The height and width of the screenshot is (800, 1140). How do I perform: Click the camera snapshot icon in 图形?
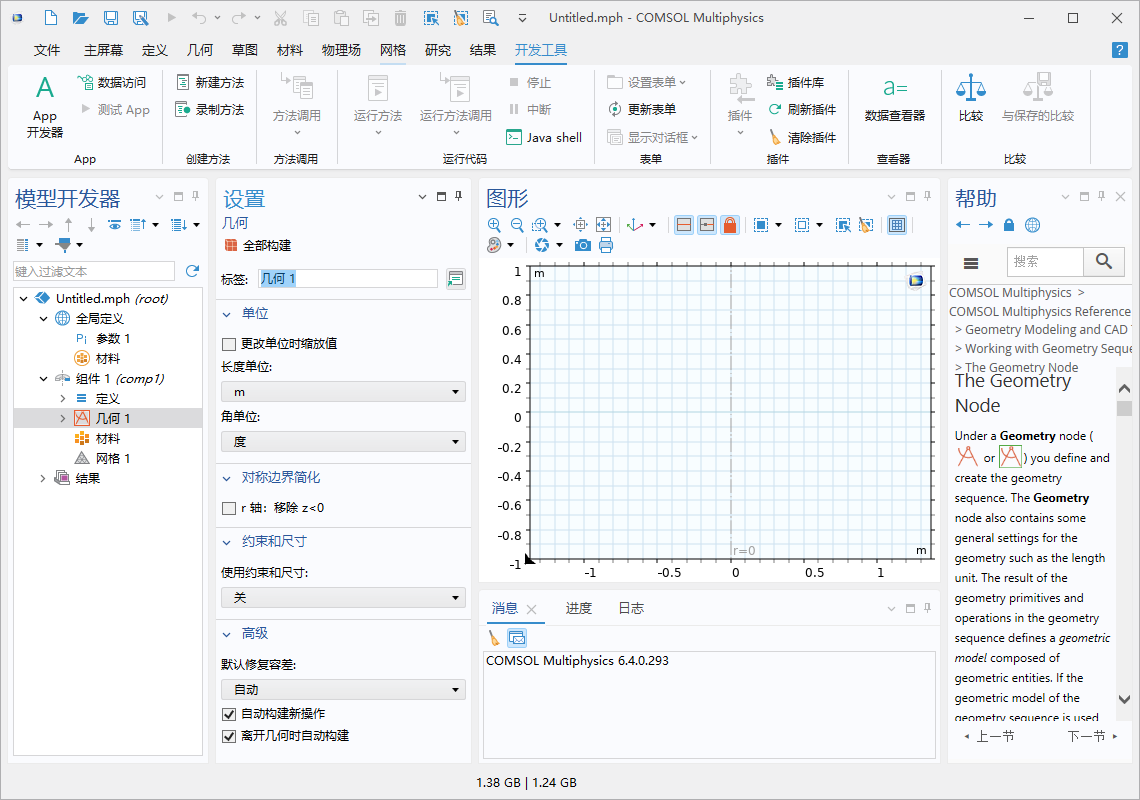[582, 245]
